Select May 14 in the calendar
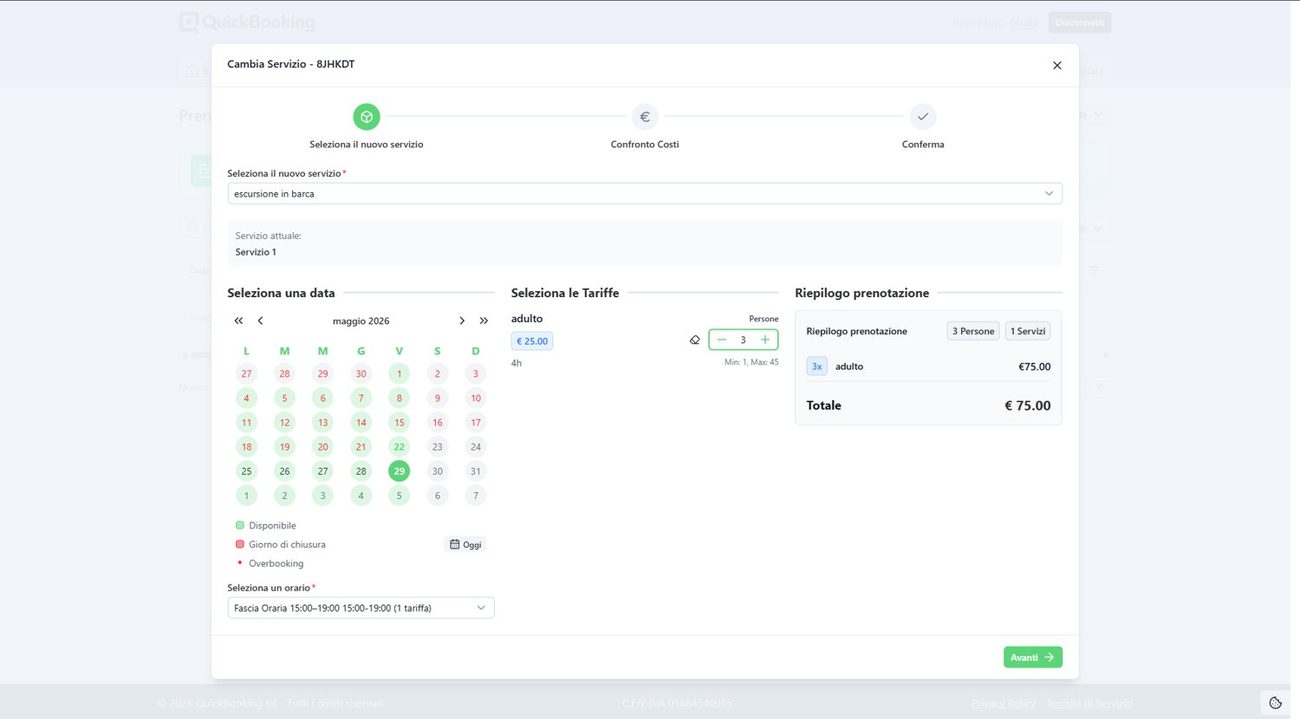This screenshot has height=719, width=1300. (x=361, y=422)
